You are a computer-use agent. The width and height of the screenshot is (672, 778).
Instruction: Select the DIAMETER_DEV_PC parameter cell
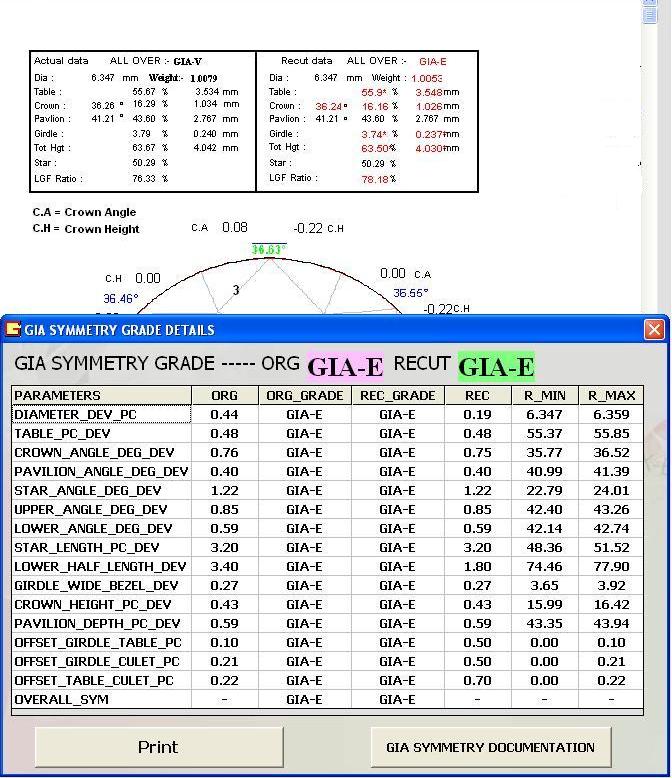pos(101,414)
